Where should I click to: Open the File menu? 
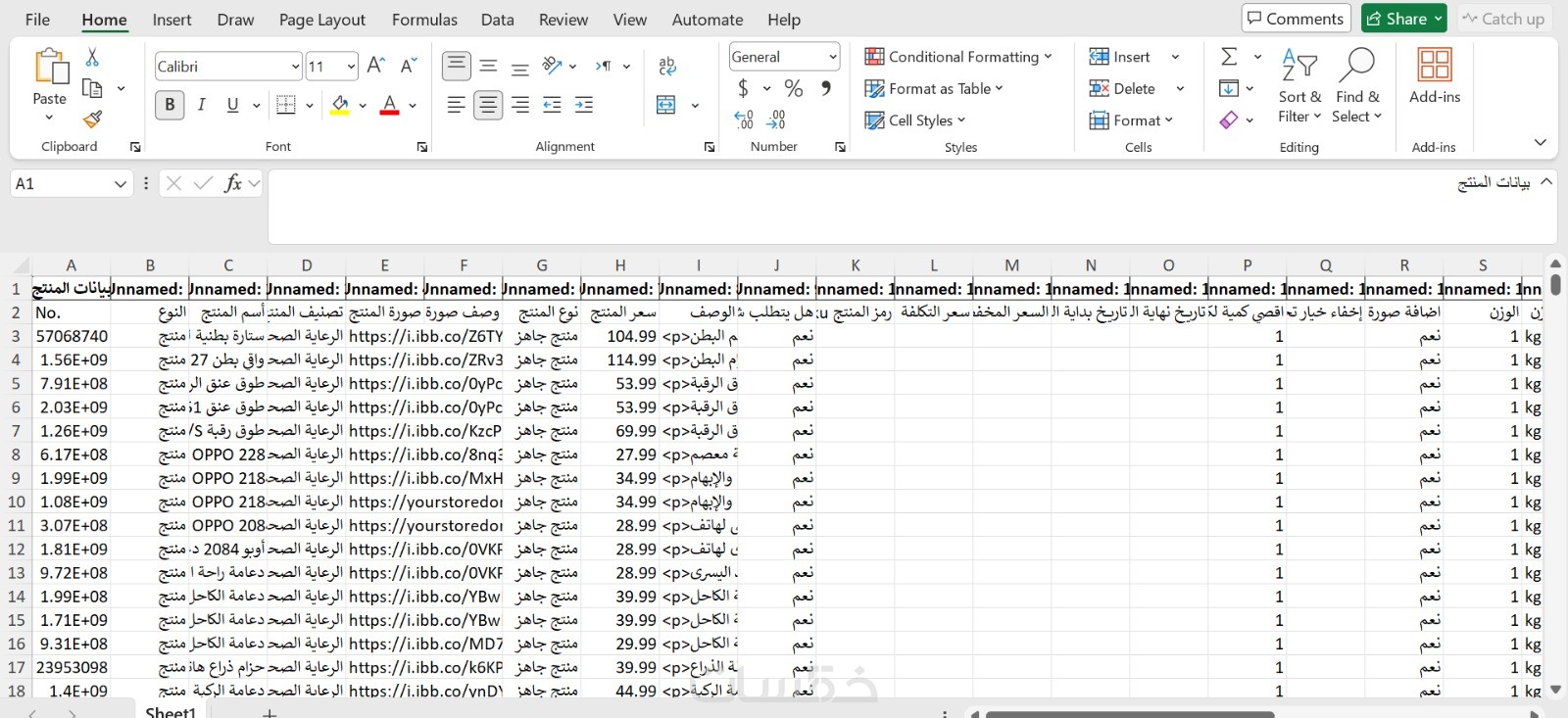pyautogui.click(x=37, y=20)
